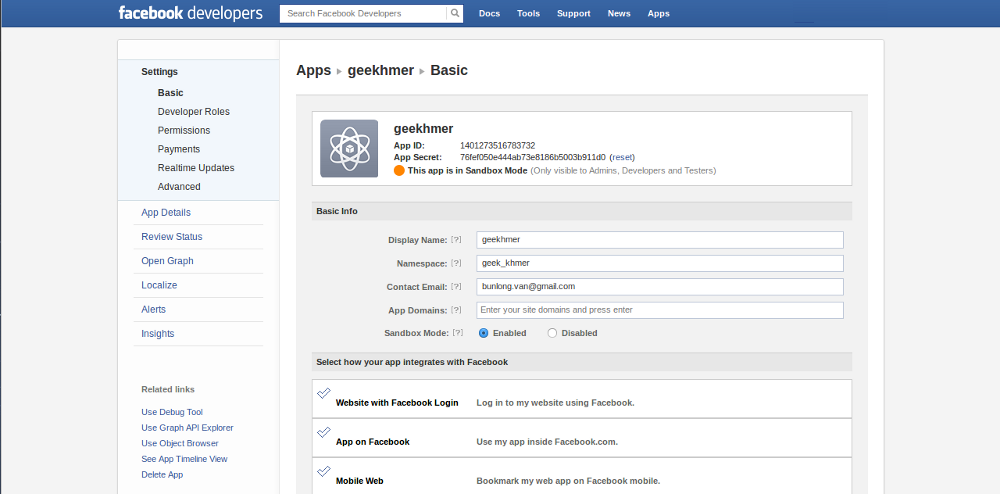This screenshot has height=494, width=1000.
Task: Click the orange Sandbox Mode status dot
Action: click(399, 171)
